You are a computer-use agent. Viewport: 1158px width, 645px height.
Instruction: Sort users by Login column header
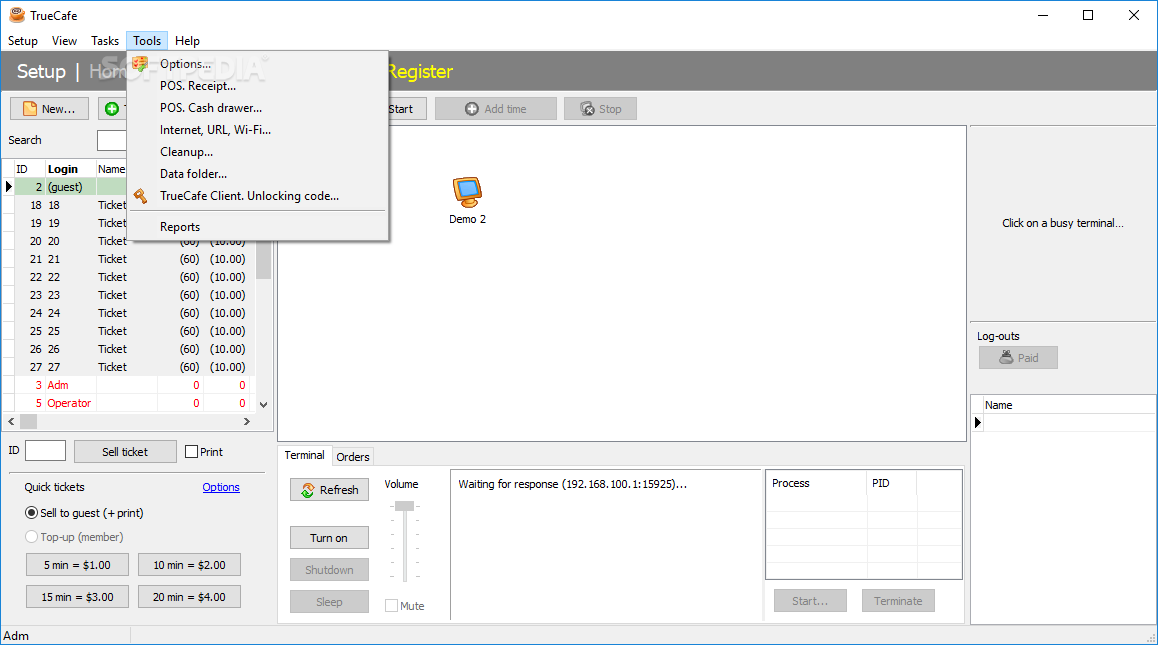coord(70,169)
